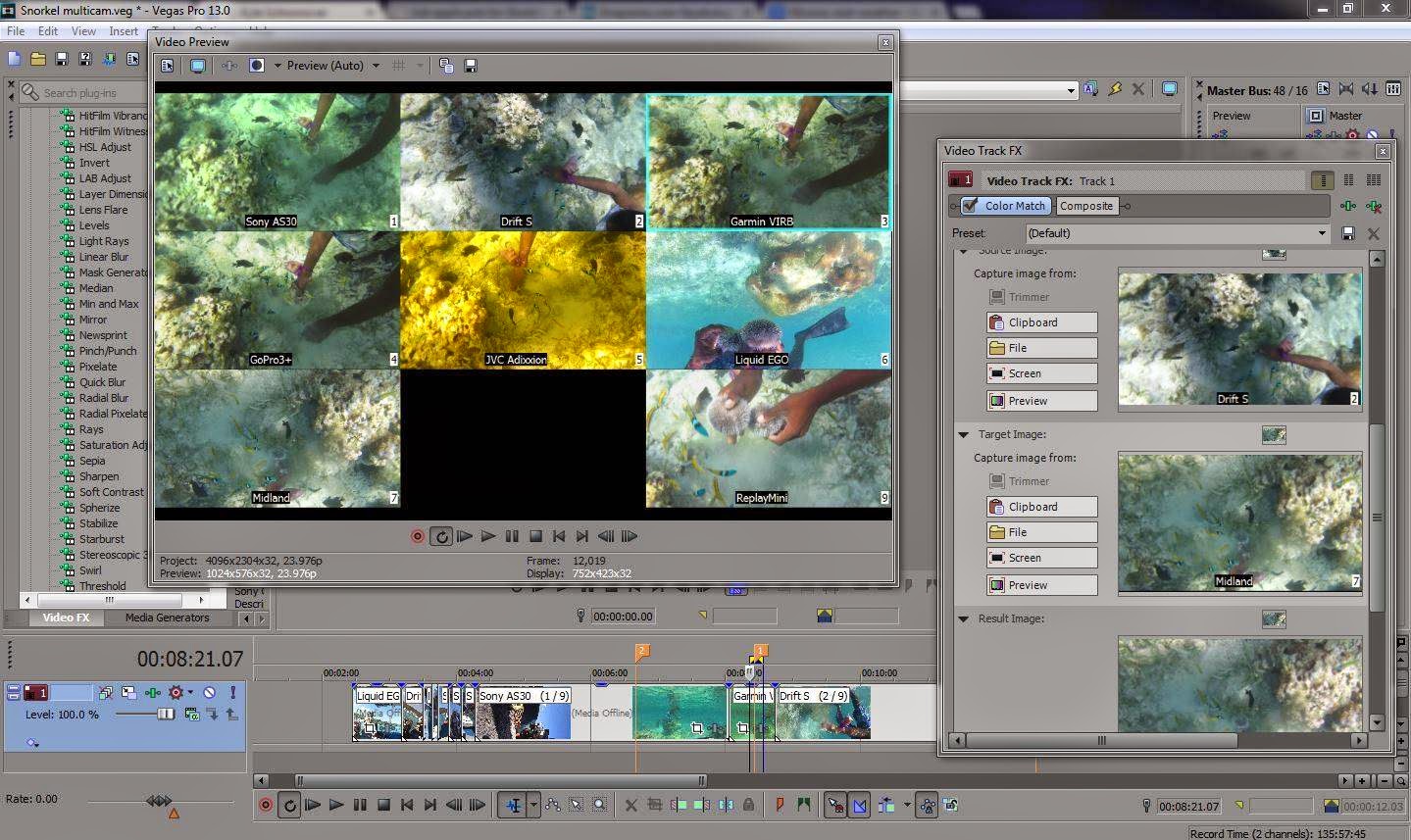Click the Composite effect chain button

1085,206
